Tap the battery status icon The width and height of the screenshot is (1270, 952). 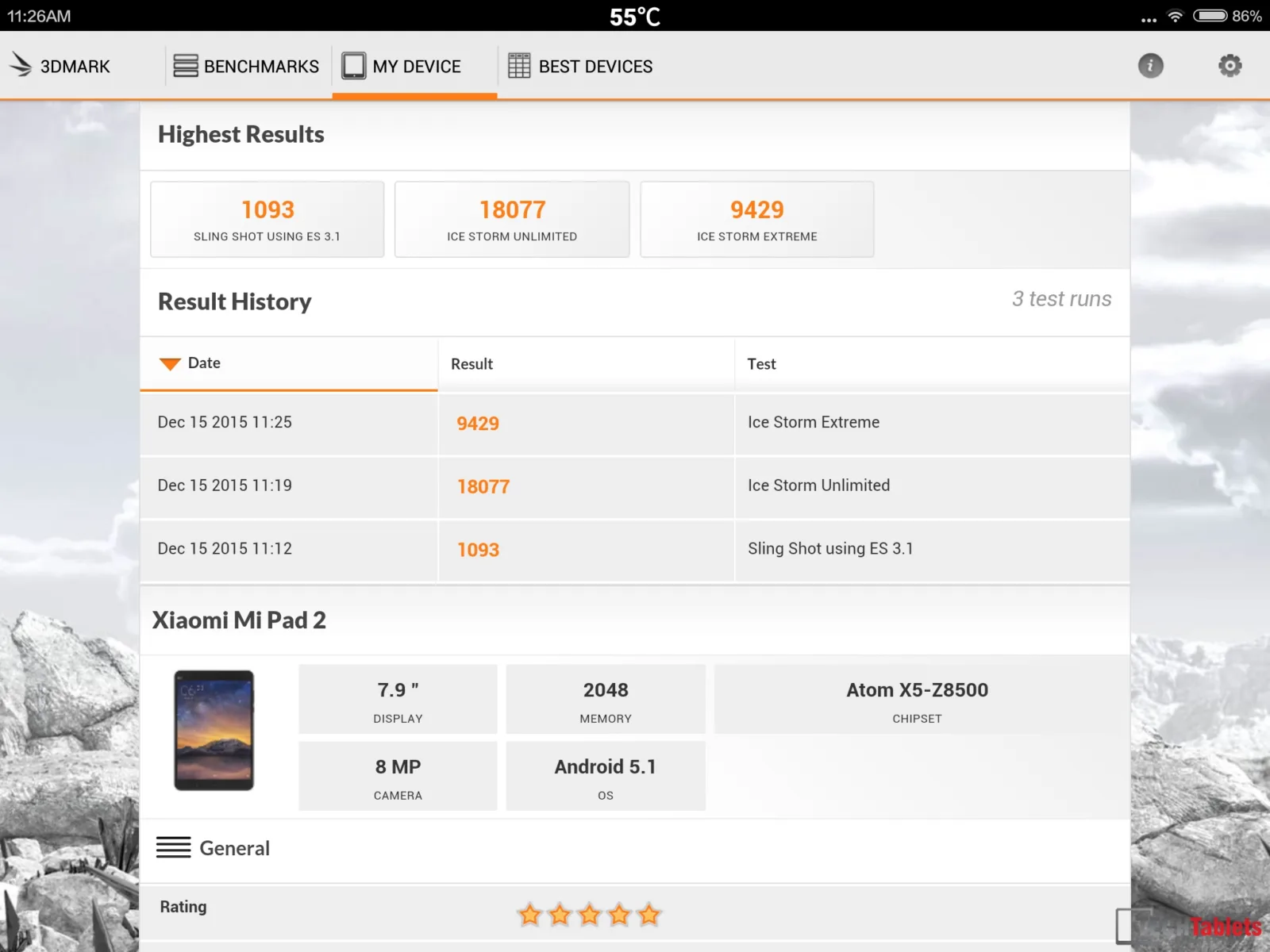[1210, 16]
